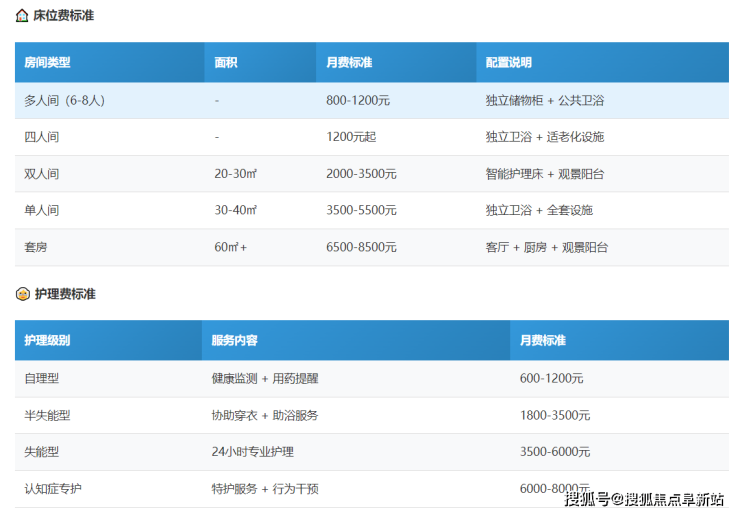The width and height of the screenshot is (740, 515).
Task: Select the 单人间 room type cell
Action: tap(42, 210)
